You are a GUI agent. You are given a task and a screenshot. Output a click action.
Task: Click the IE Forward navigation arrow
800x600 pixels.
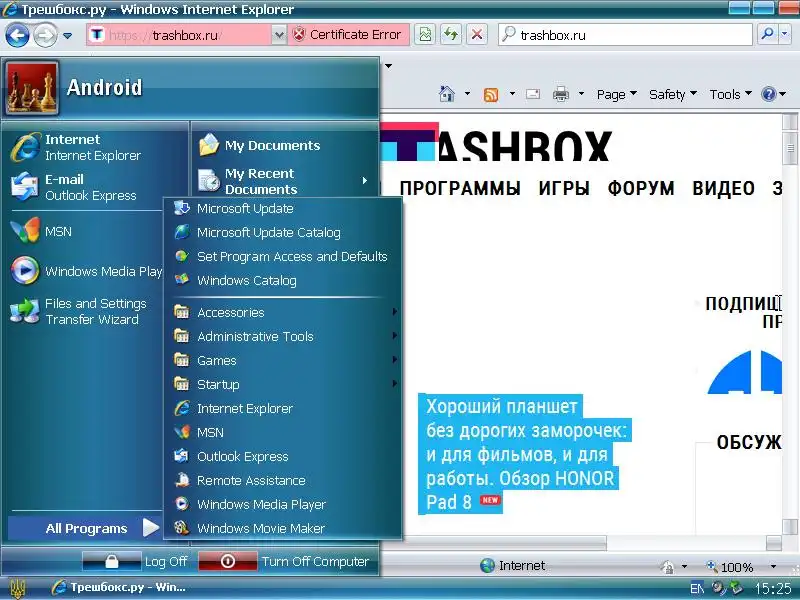[45, 36]
